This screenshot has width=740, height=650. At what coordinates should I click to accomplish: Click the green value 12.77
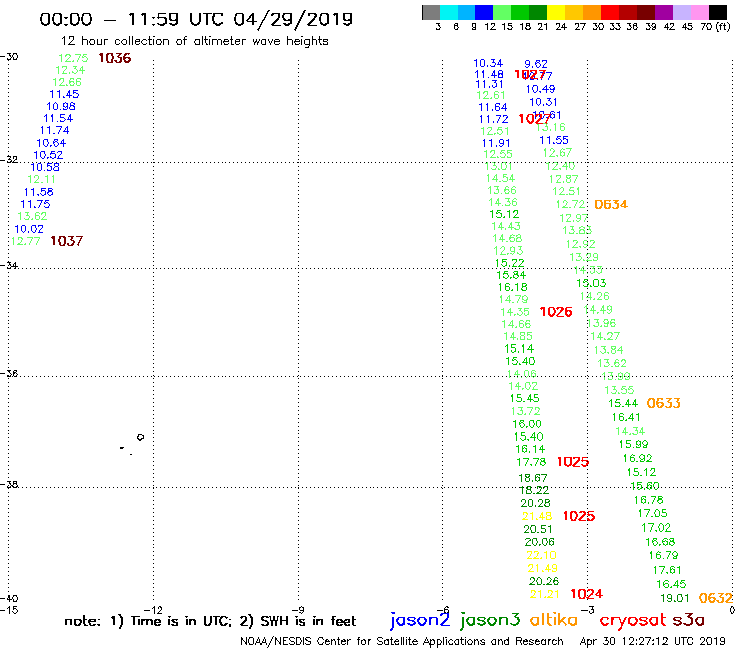click(25, 241)
